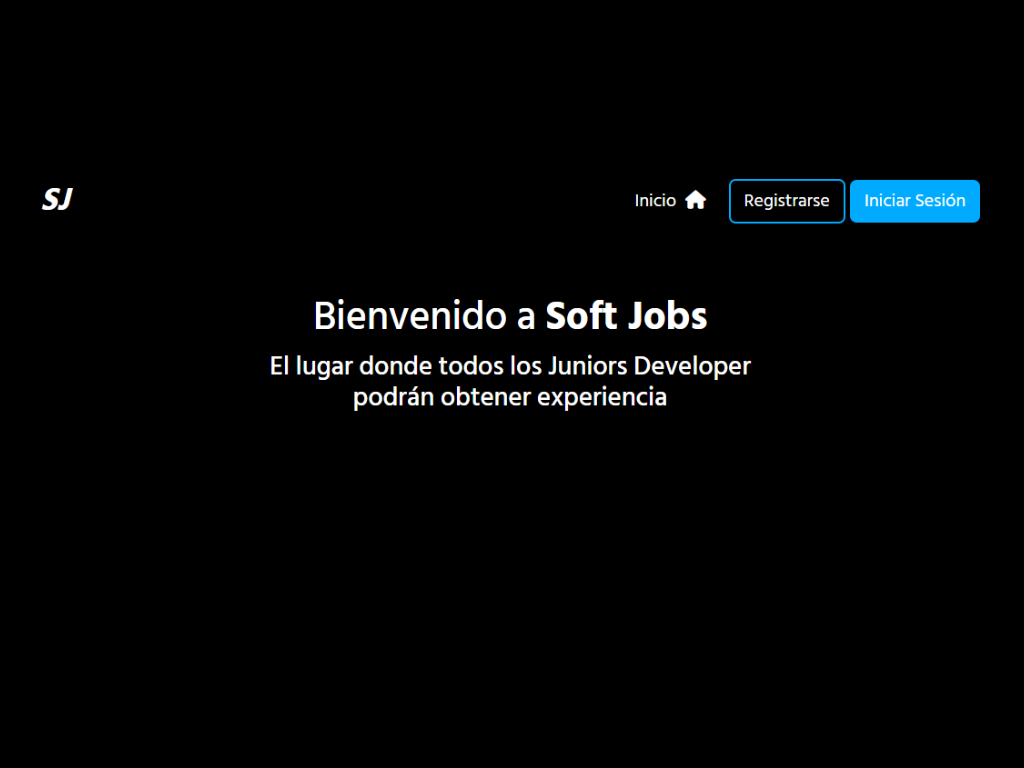Click the 'Bienvenido a Soft Jobs' heading
The image size is (1024, 768).
[510, 316]
